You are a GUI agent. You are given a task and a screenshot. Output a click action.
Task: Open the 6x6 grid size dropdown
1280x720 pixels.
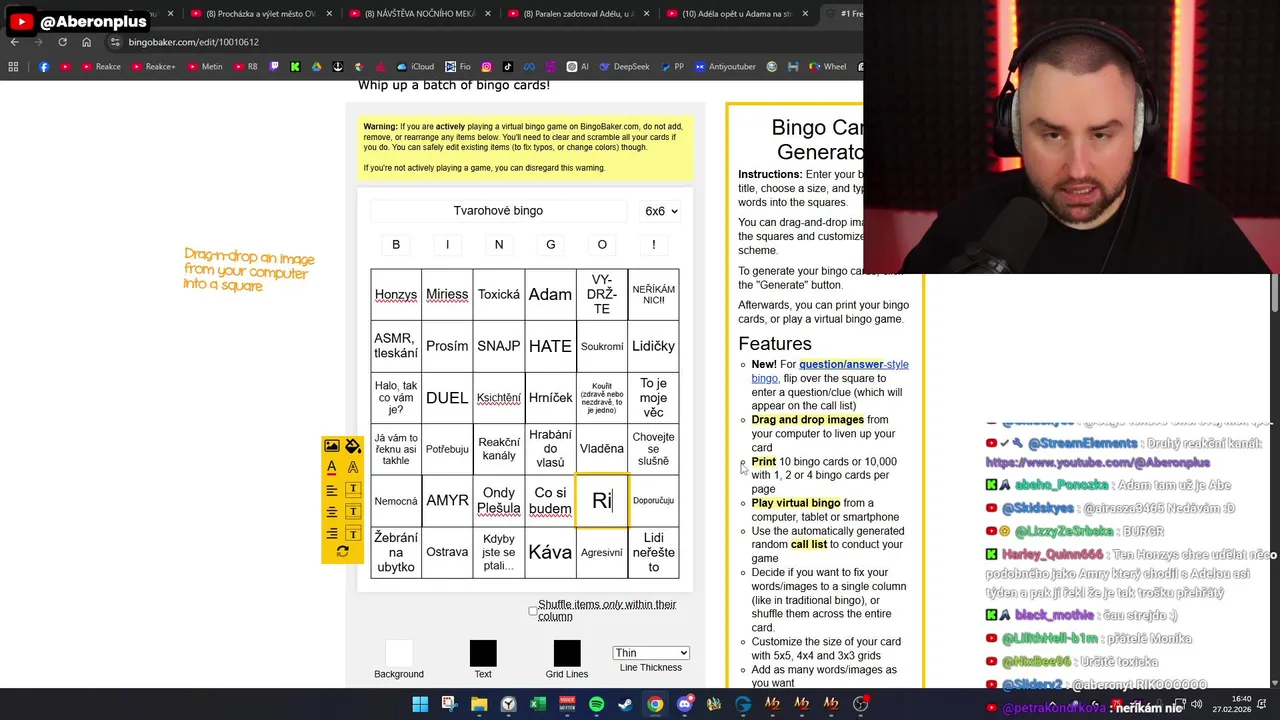tap(661, 211)
